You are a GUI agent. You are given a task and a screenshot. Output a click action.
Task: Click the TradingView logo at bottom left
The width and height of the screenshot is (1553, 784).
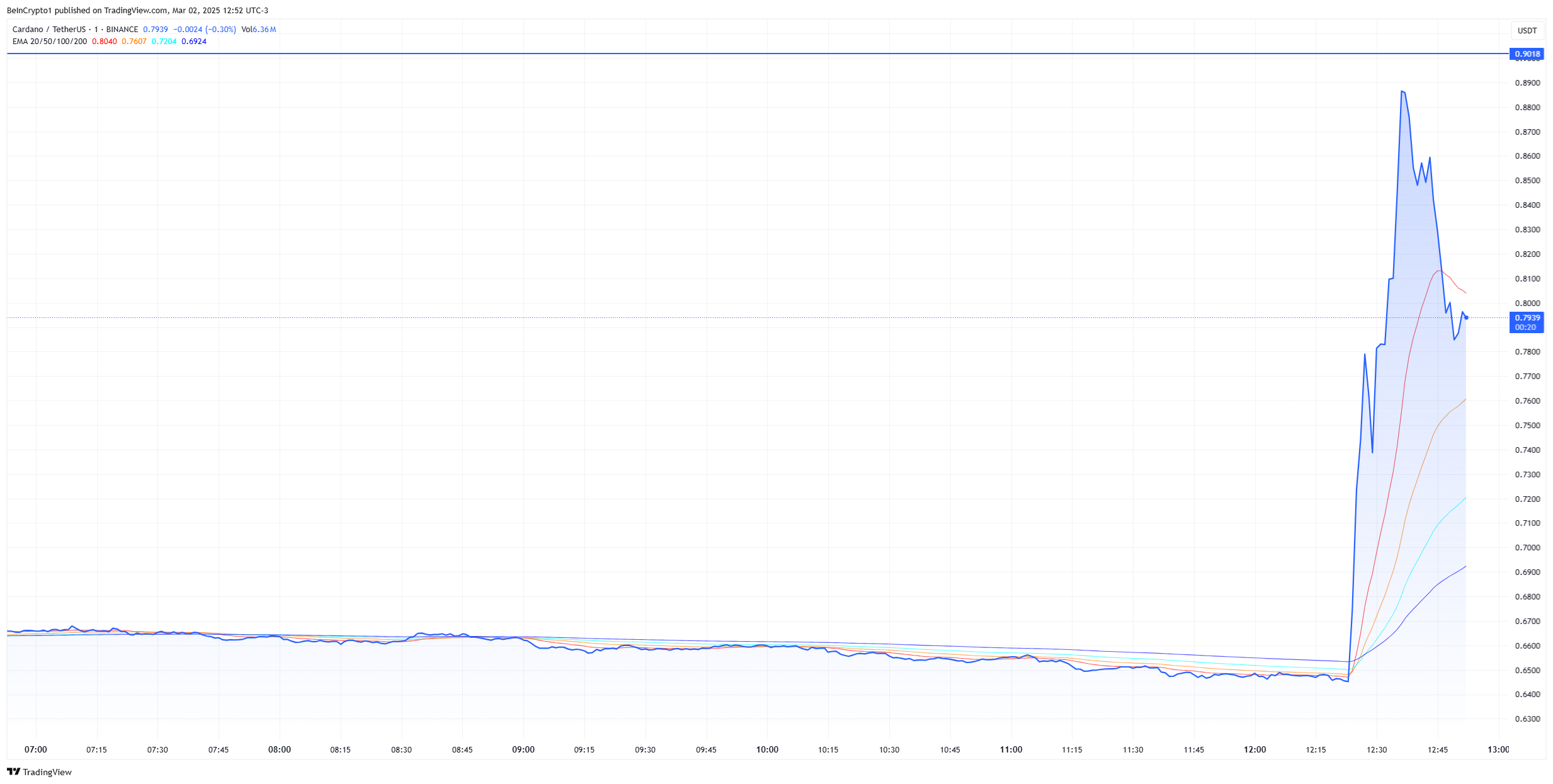39,772
